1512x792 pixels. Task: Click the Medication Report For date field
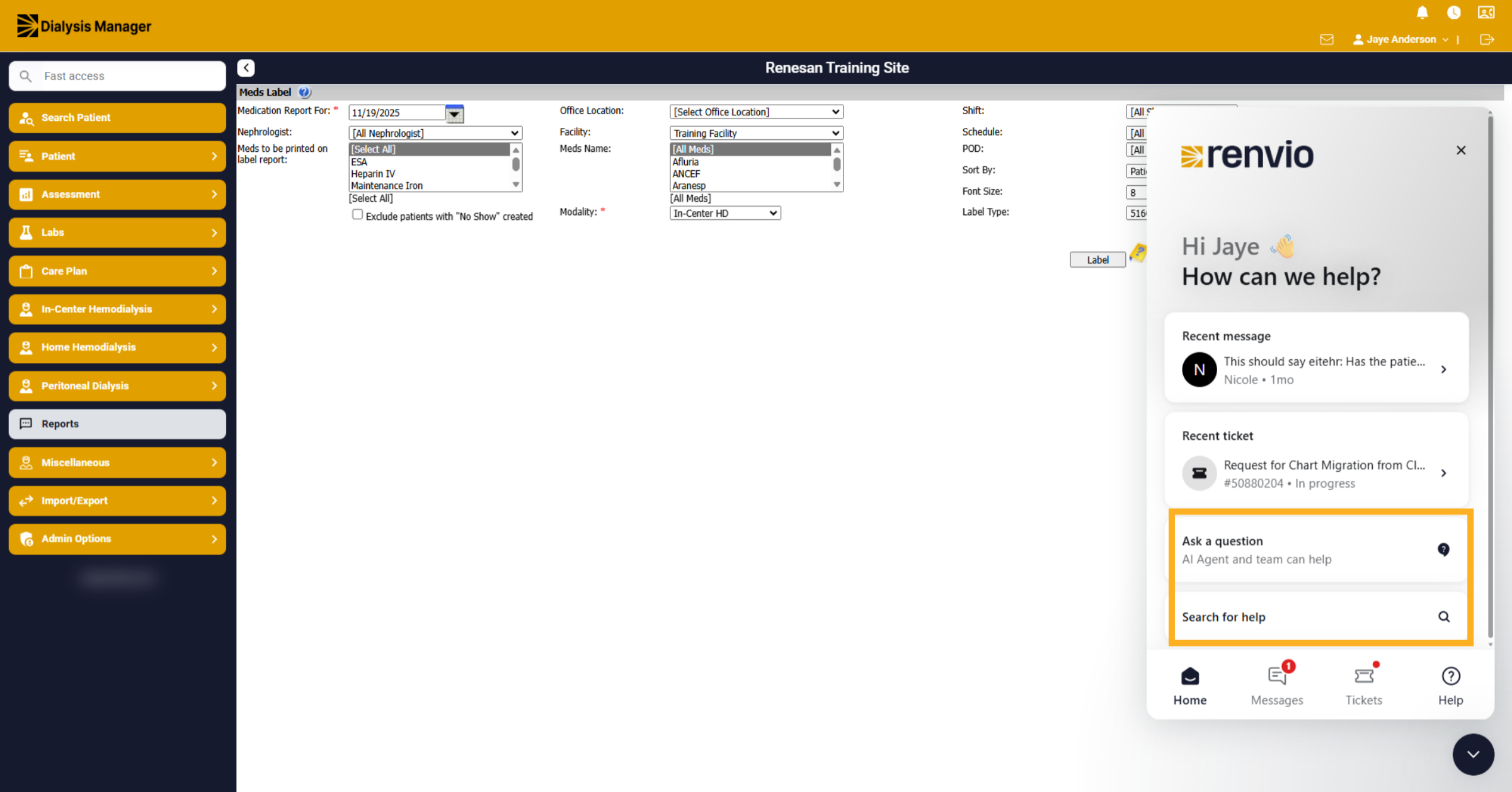(397, 113)
